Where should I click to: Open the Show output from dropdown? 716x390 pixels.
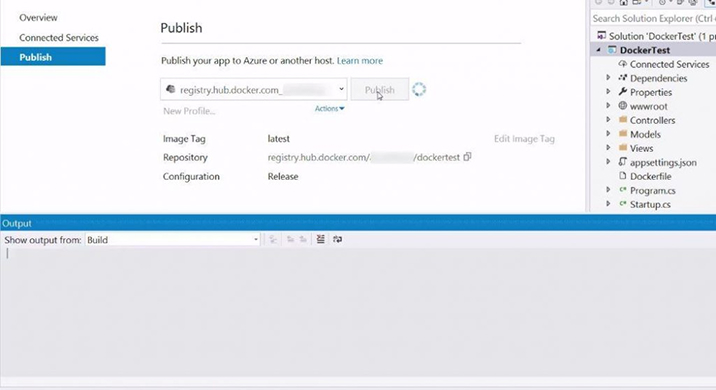tap(256, 240)
